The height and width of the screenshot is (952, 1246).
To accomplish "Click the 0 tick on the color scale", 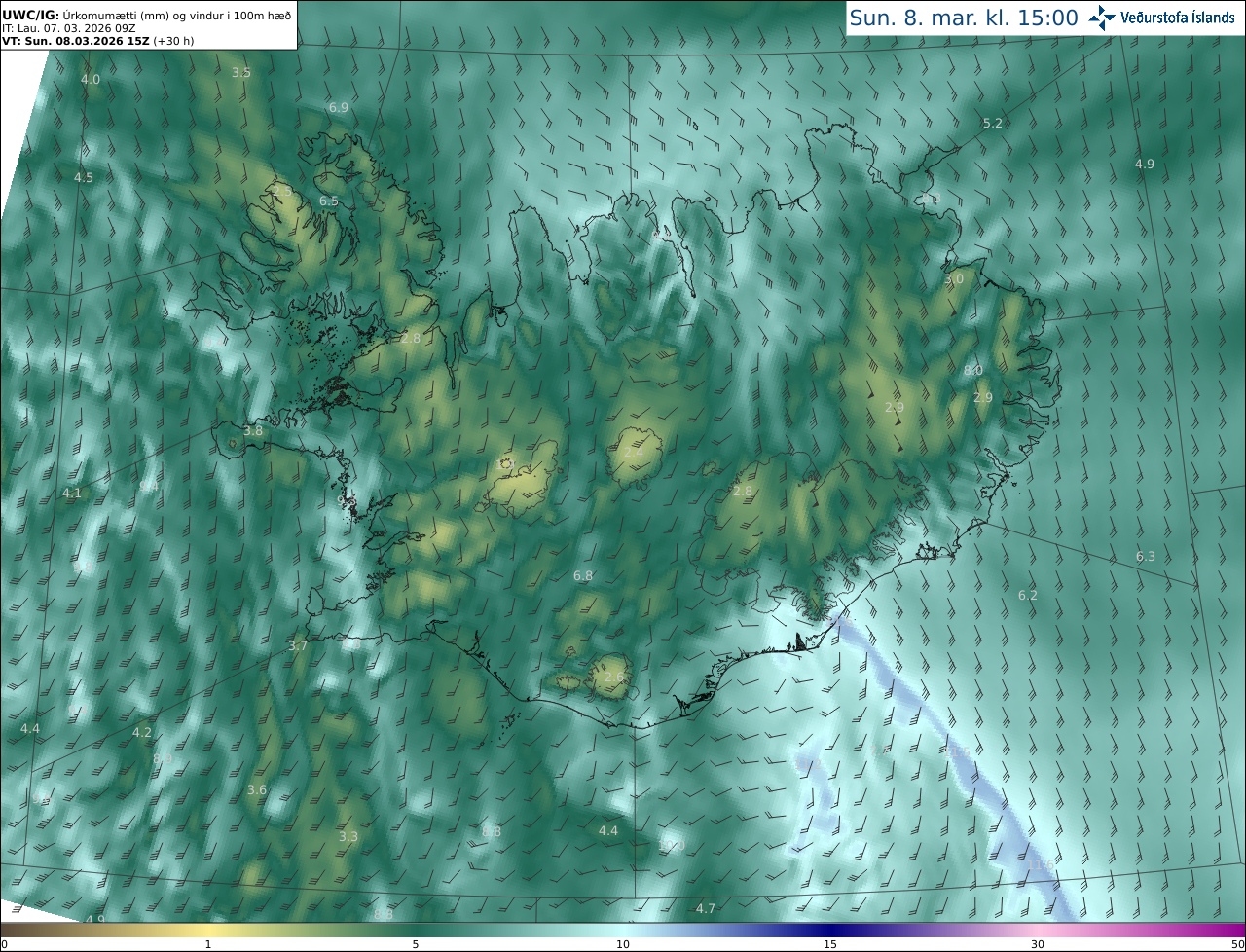I will (4, 944).
